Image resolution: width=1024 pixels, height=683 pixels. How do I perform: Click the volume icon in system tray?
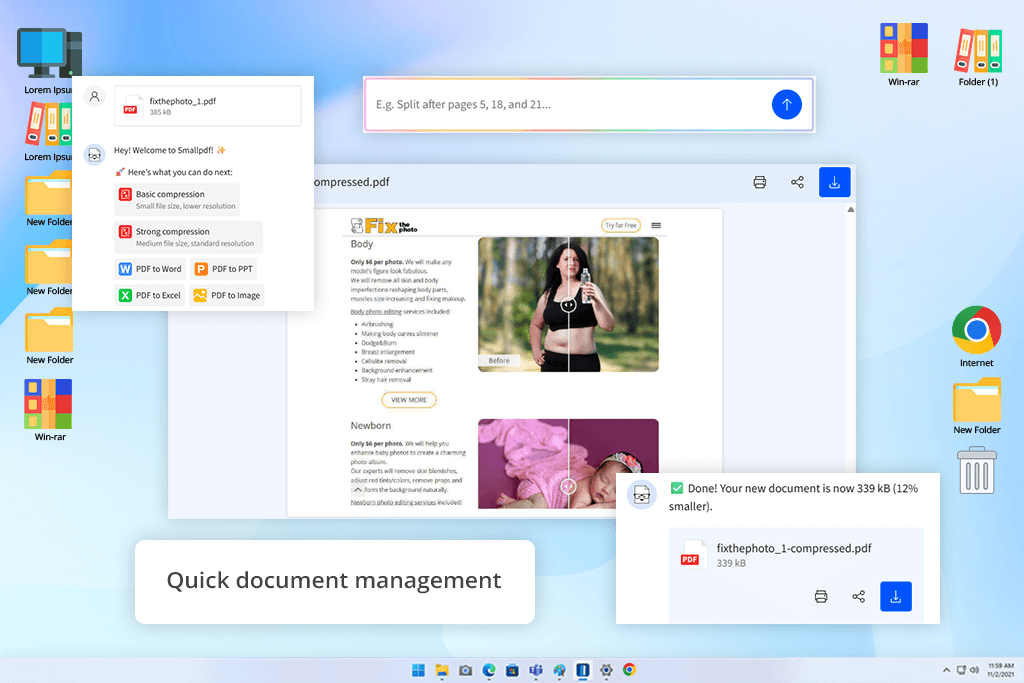pyautogui.click(x=974, y=670)
